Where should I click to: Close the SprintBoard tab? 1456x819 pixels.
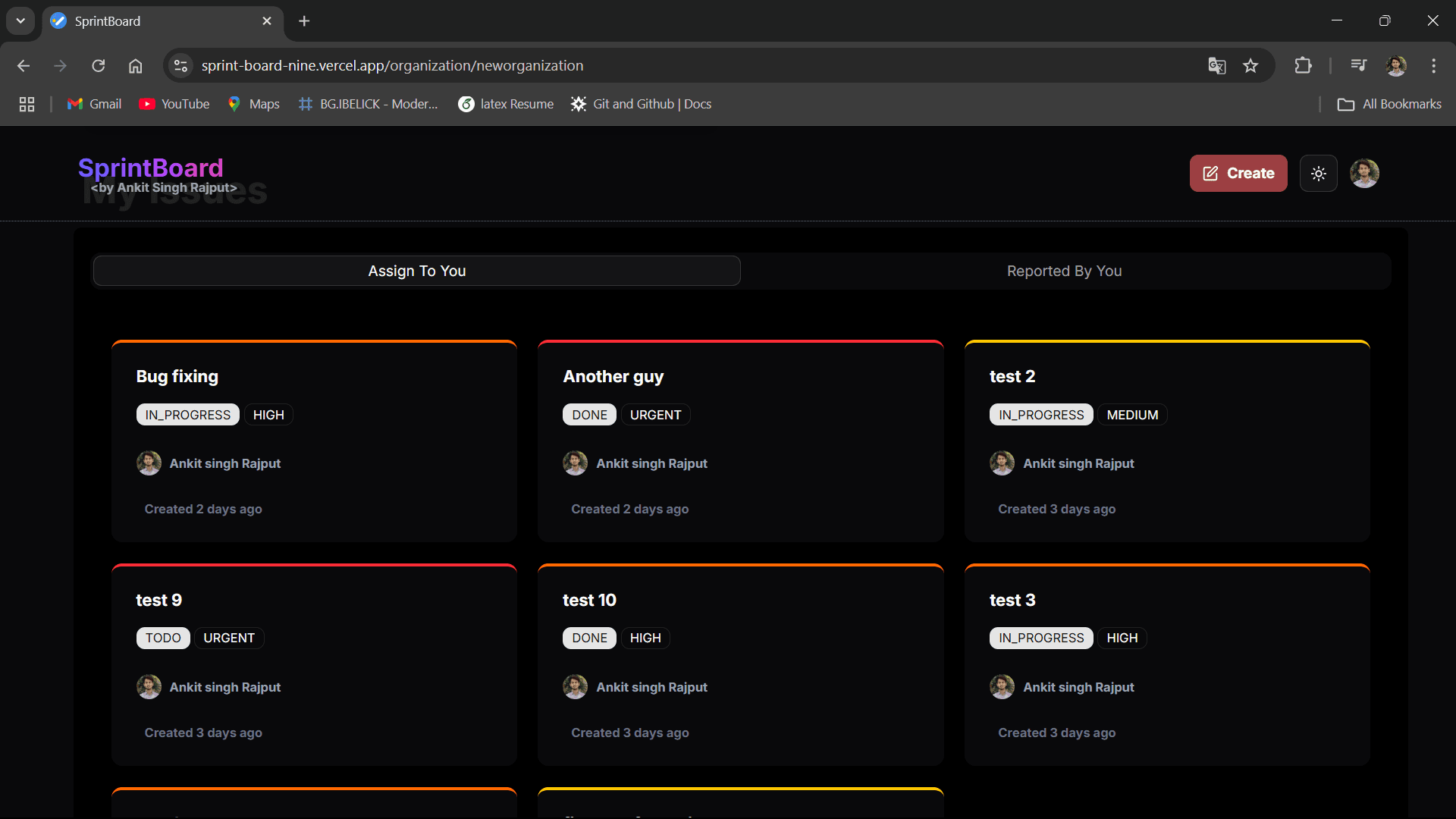[x=267, y=21]
